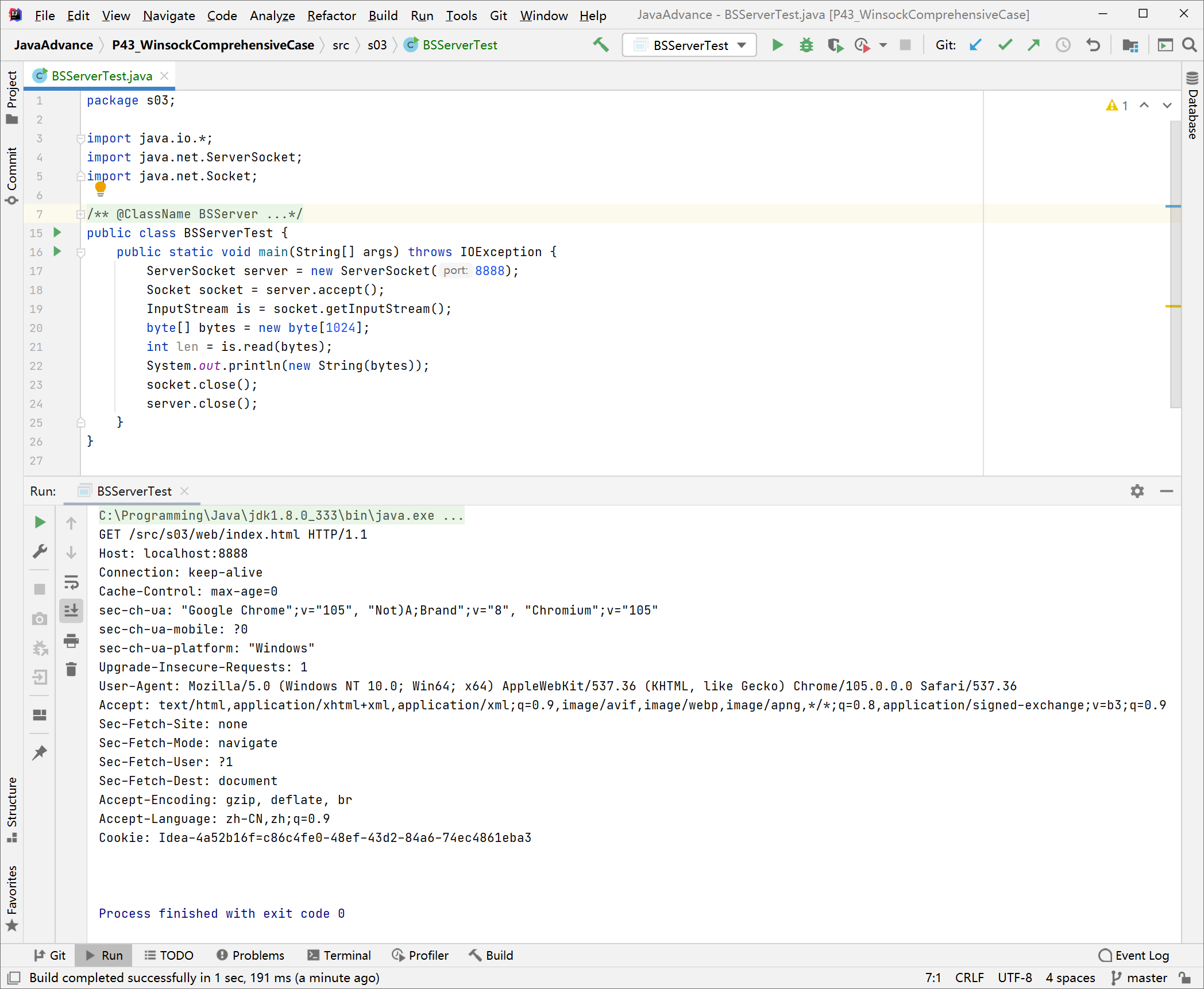Click the 4 spaces indent setting
Image resolution: width=1204 pixels, height=989 pixels.
1070,978
